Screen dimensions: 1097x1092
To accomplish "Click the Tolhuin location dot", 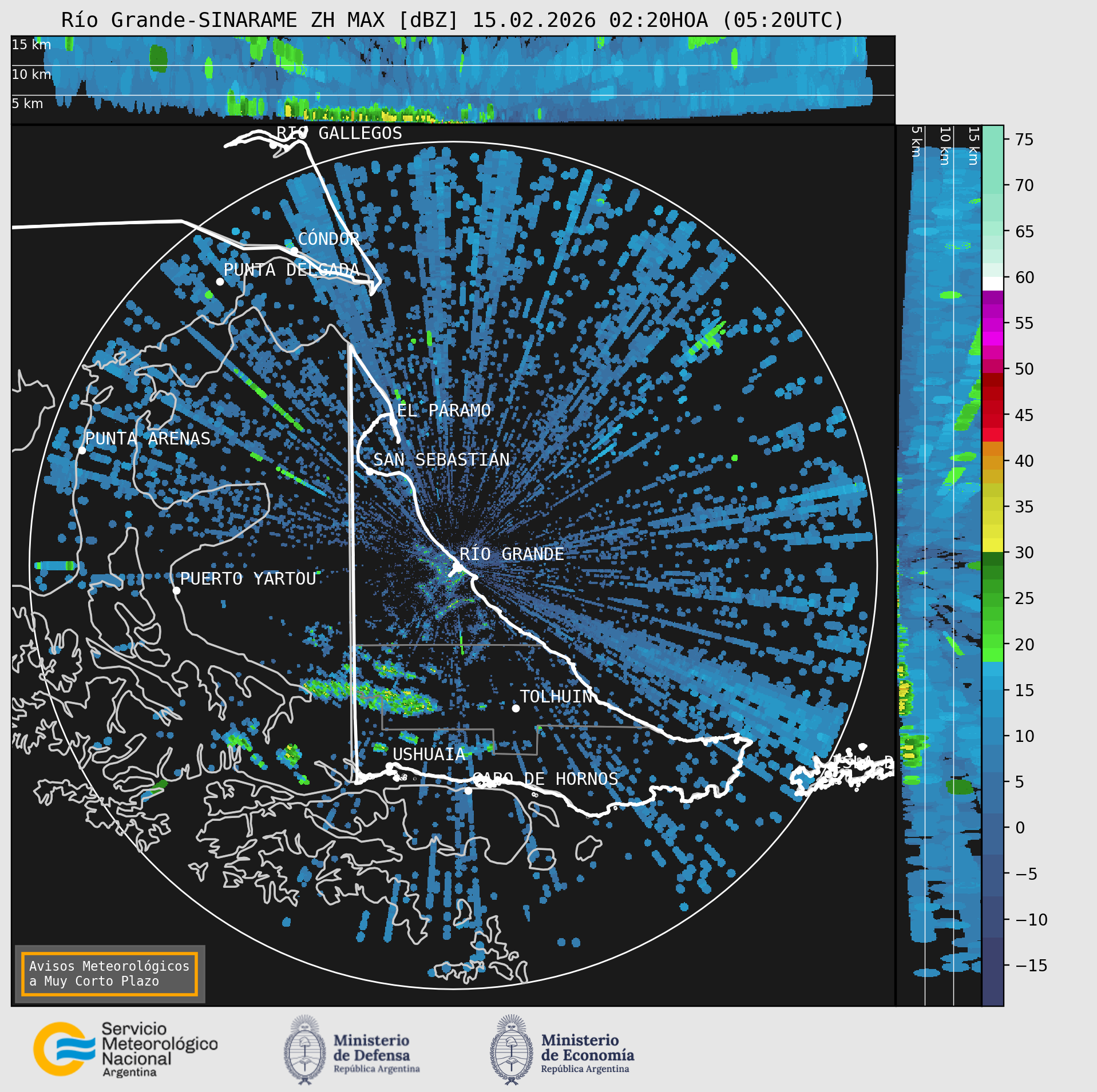I will (x=516, y=708).
